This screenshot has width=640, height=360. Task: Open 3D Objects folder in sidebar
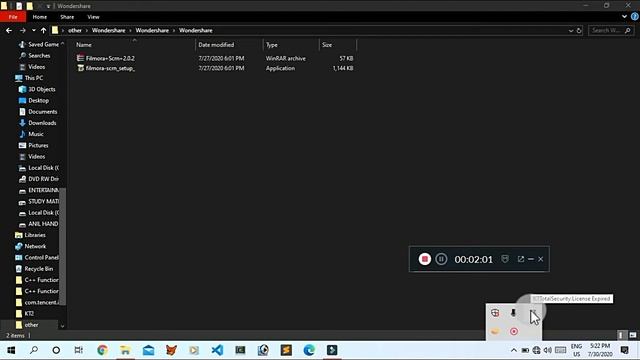click(x=37, y=89)
